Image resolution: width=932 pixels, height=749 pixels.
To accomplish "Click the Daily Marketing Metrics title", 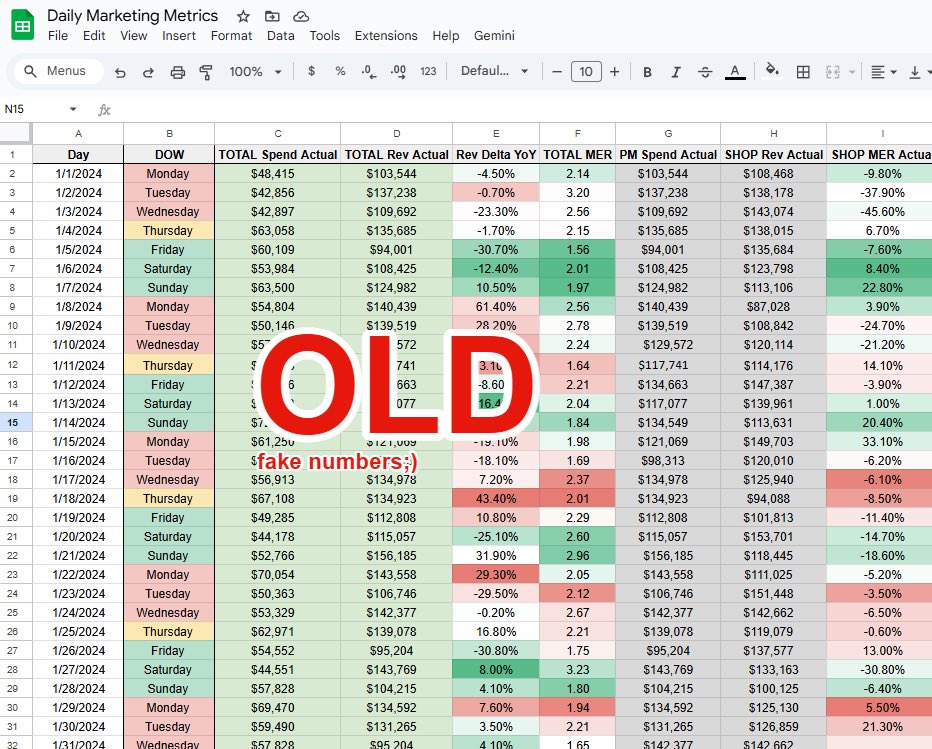I will 133,15.
